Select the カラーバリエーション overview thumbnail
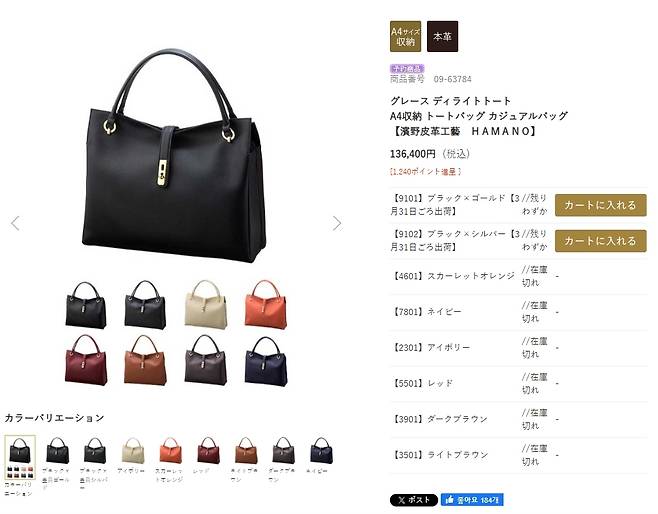The image size is (658, 514). [20, 457]
